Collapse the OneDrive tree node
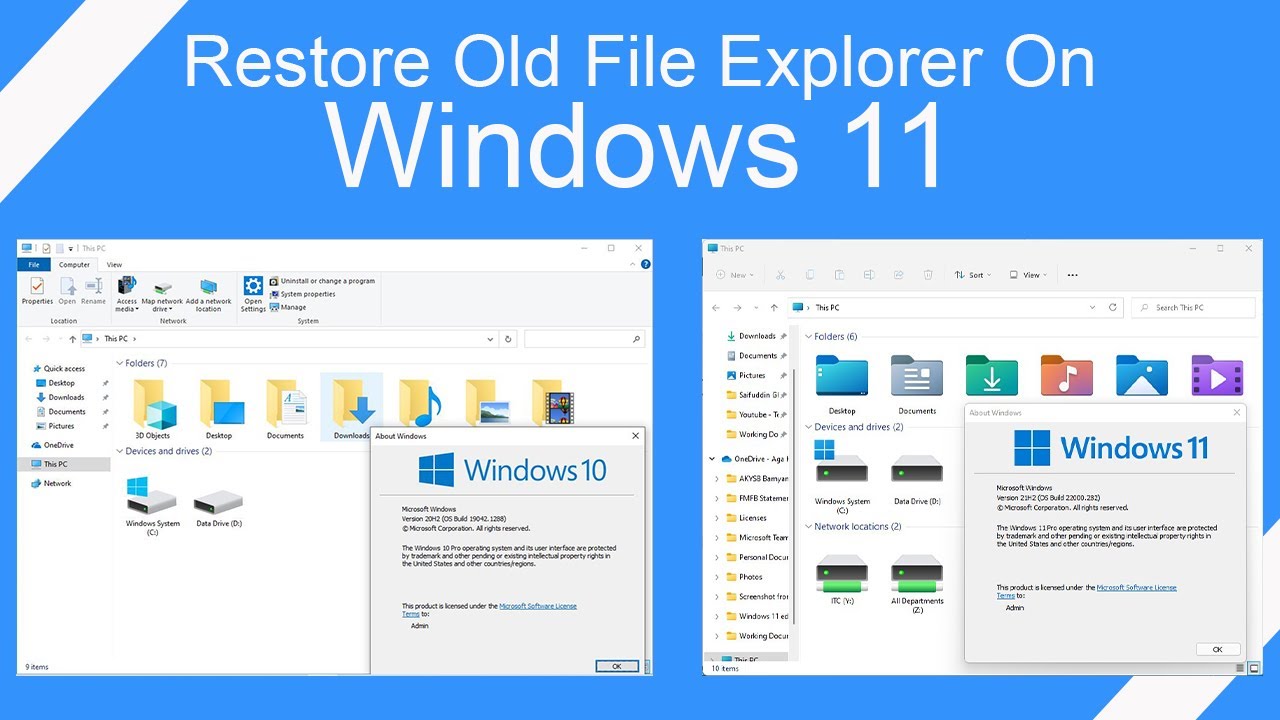The height and width of the screenshot is (720, 1280). click(713, 459)
